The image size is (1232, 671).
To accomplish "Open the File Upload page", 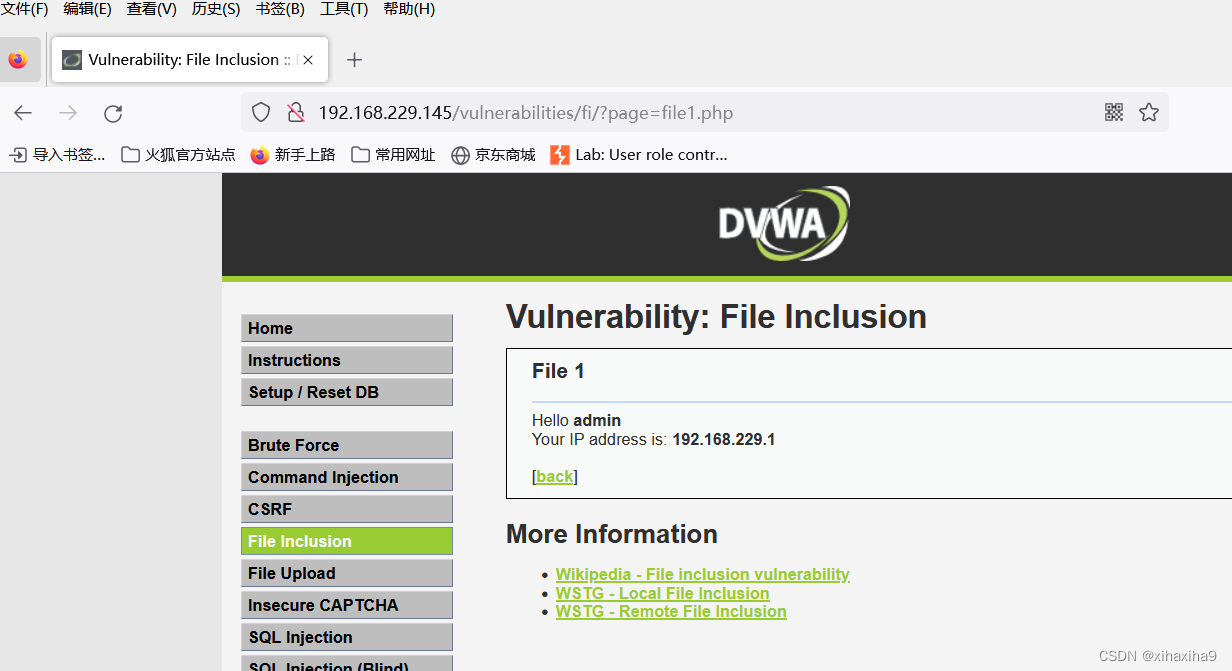I will coord(347,573).
